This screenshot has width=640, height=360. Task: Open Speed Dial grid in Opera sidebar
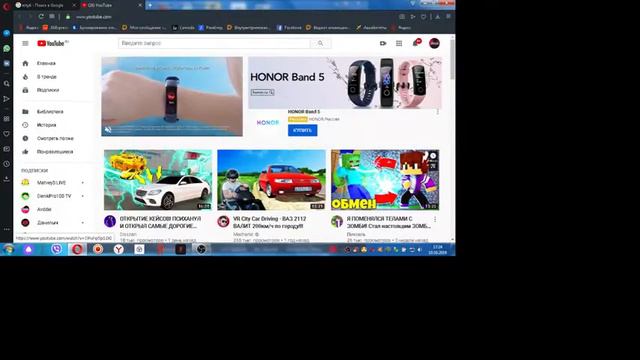coord(7,119)
